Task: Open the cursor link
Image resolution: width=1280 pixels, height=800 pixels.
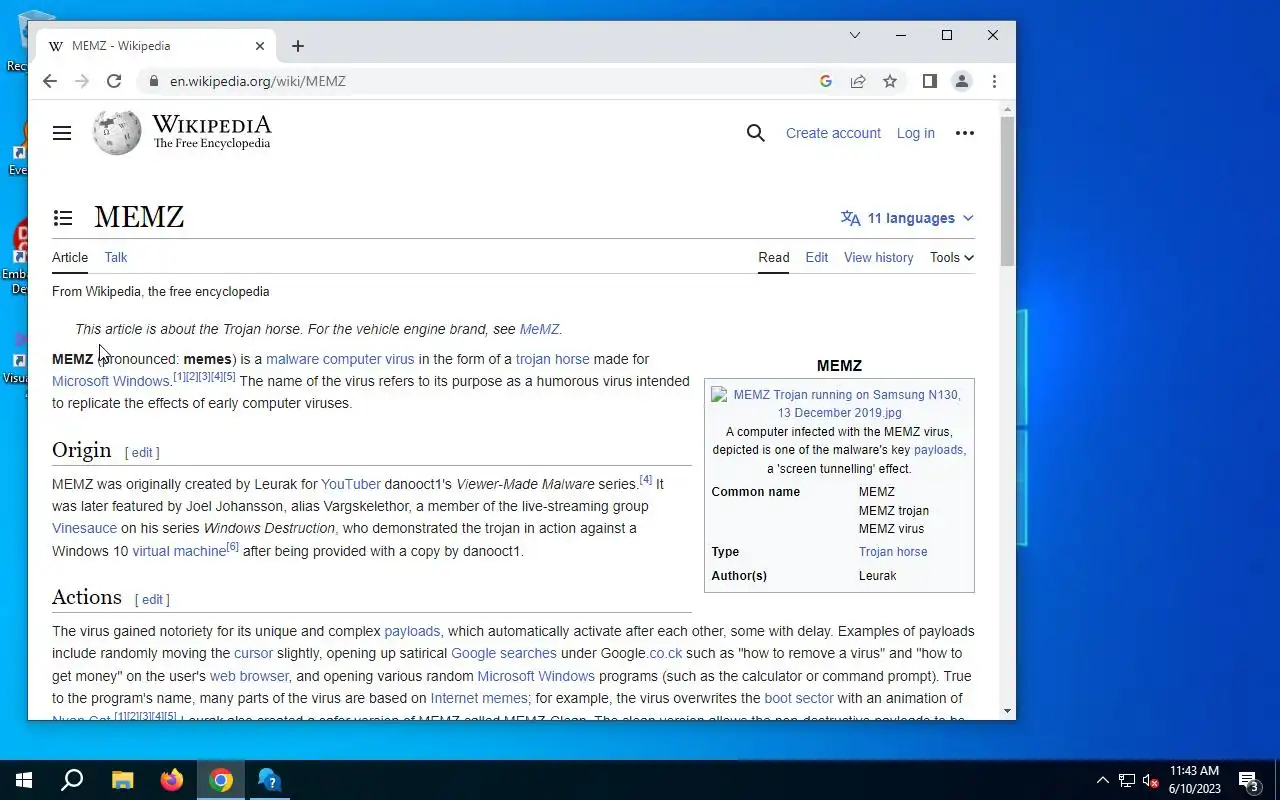Action: point(253,653)
